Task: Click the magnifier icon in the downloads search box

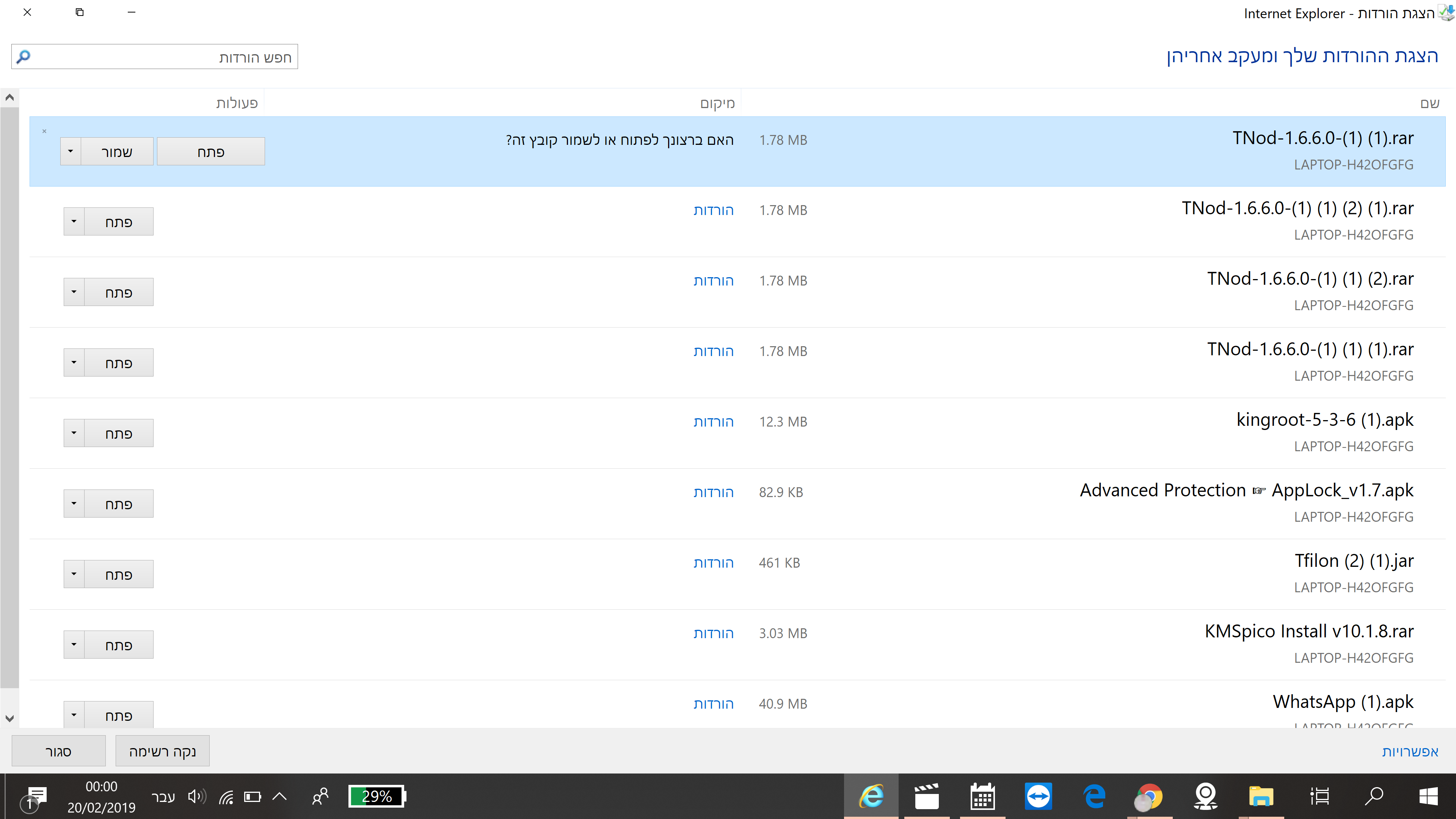Action: click(x=24, y=56)
